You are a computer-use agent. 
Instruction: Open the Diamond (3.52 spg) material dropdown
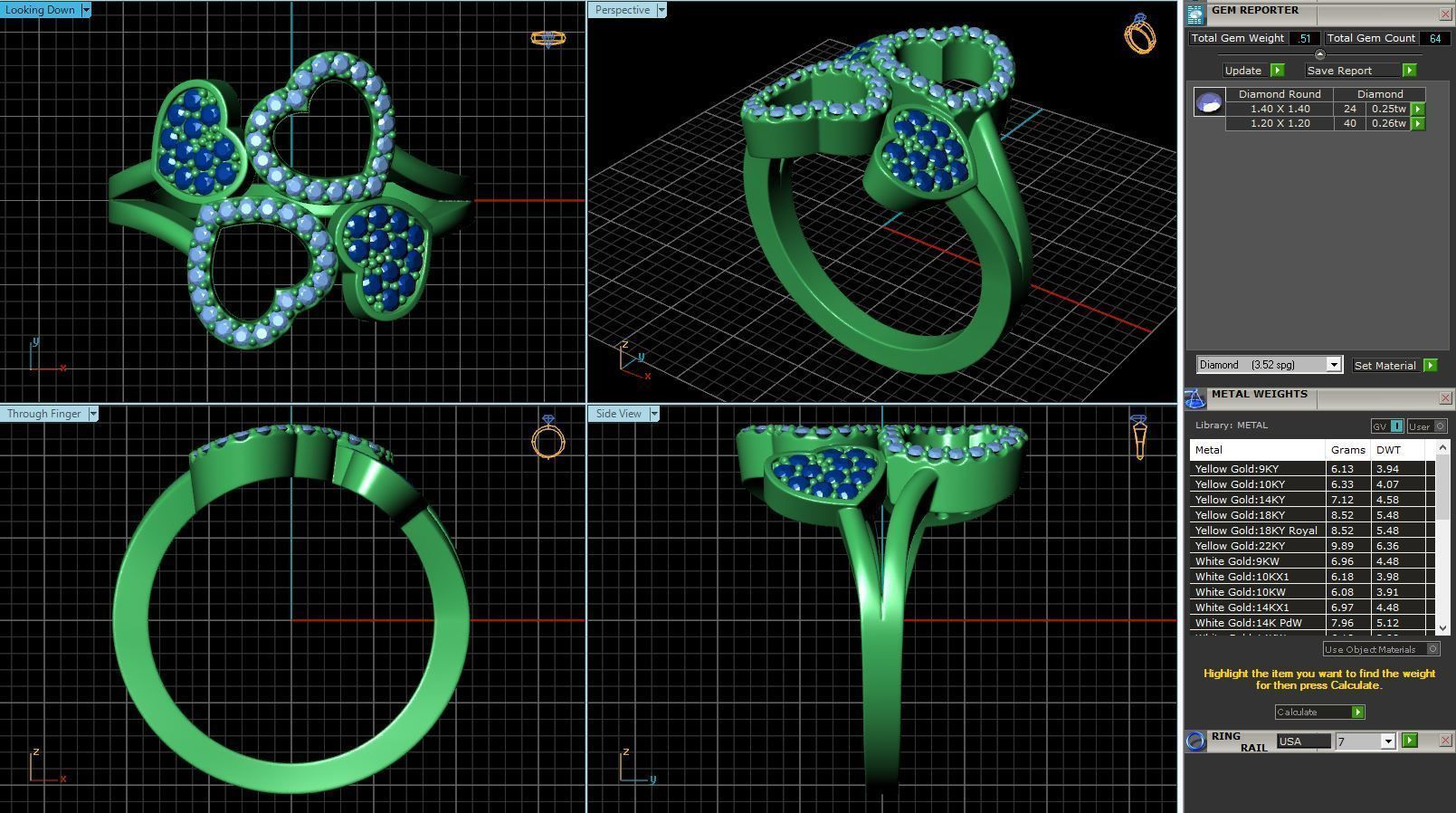[1333, 365]
